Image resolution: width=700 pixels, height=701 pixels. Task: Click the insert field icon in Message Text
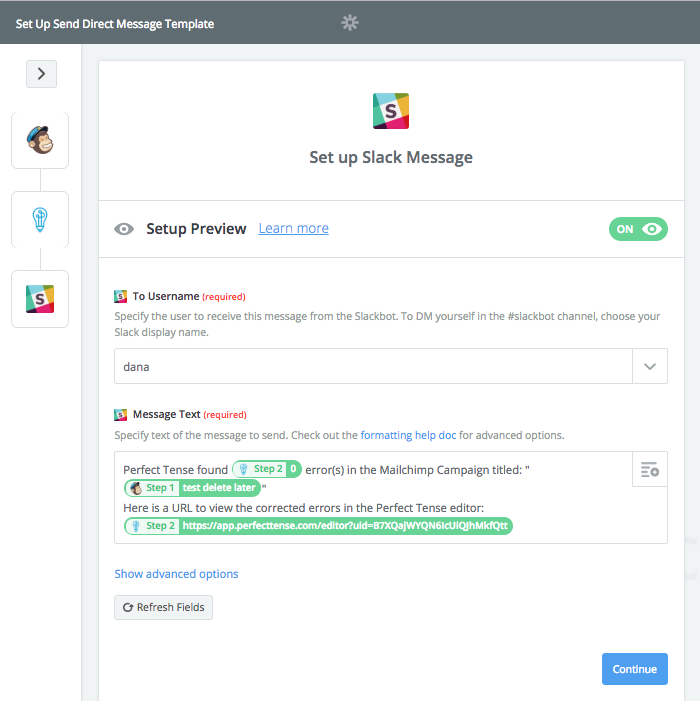[x=649, y=469]
